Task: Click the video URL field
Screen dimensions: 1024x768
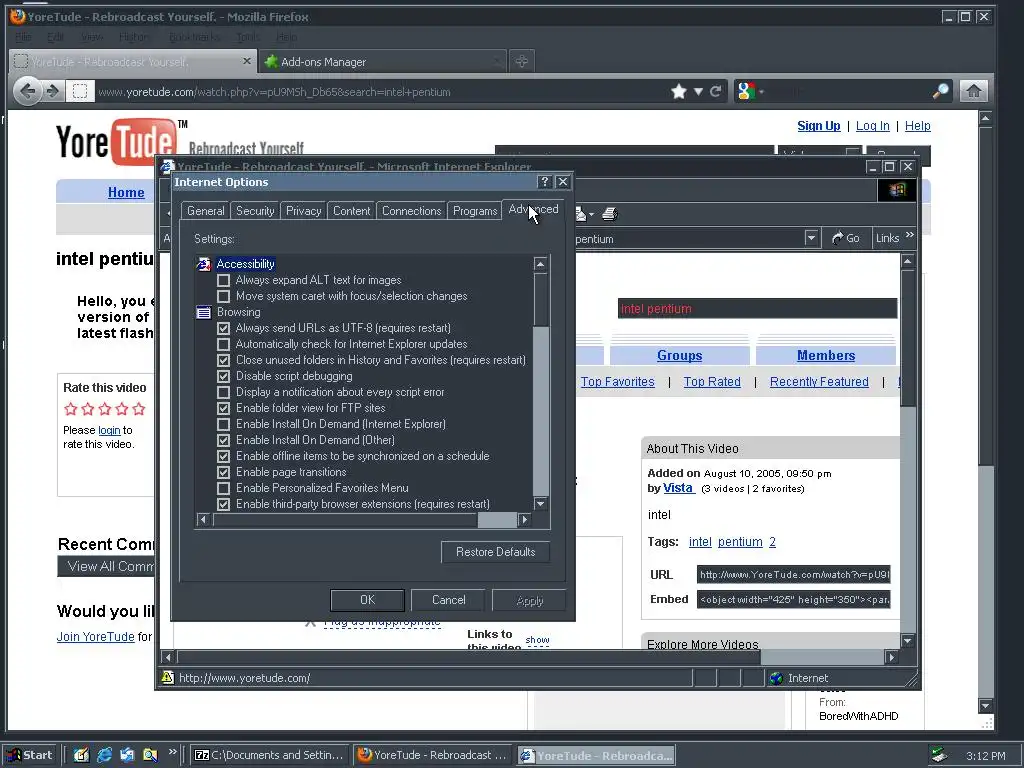Action: (793, 575)
